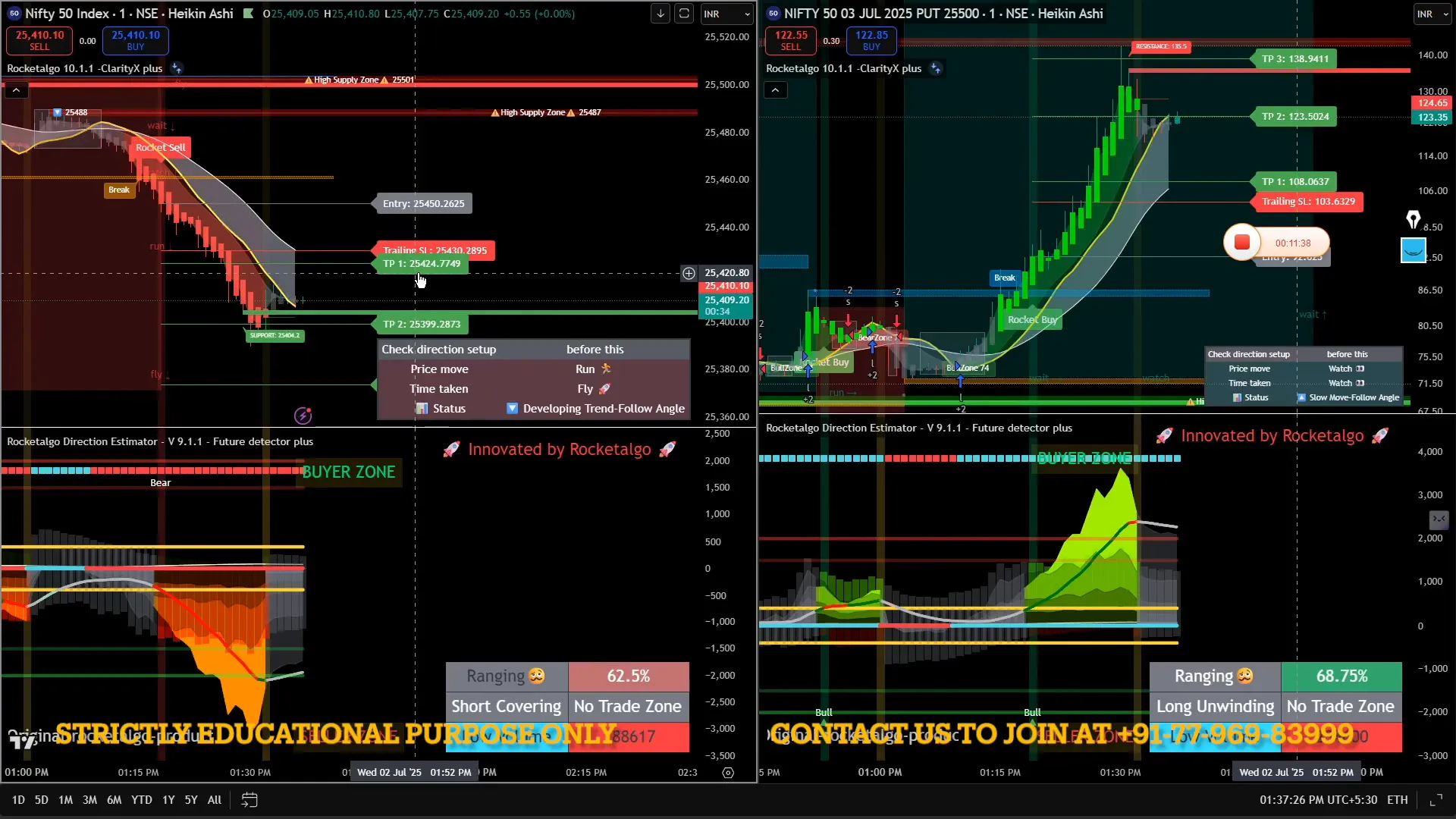The width and height of the screenshot is (1456, 819).
Task: Open chart settings gear on time axis
Action: click(x=728, y=773)
